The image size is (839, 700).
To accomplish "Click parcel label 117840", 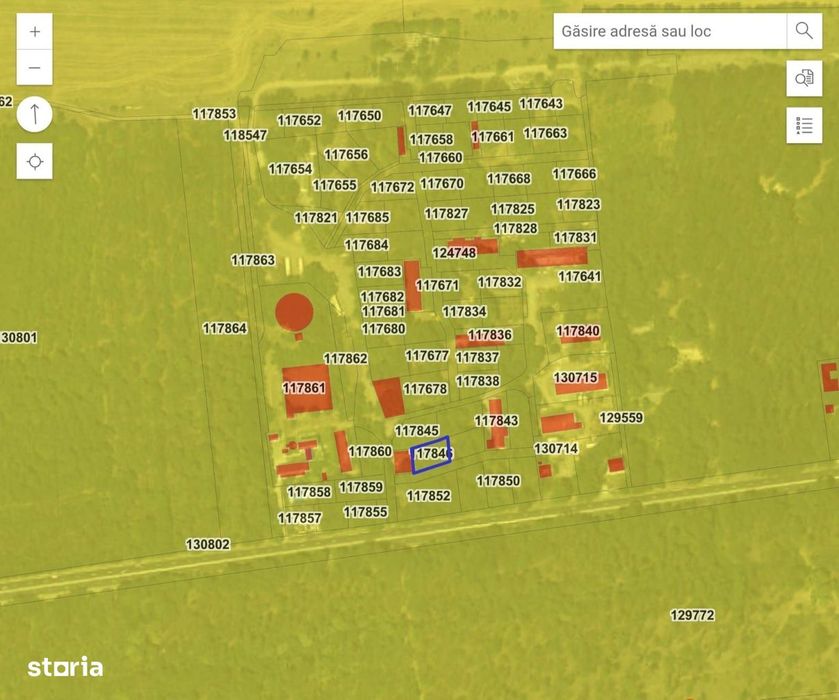I will click(x=578, y=331).
